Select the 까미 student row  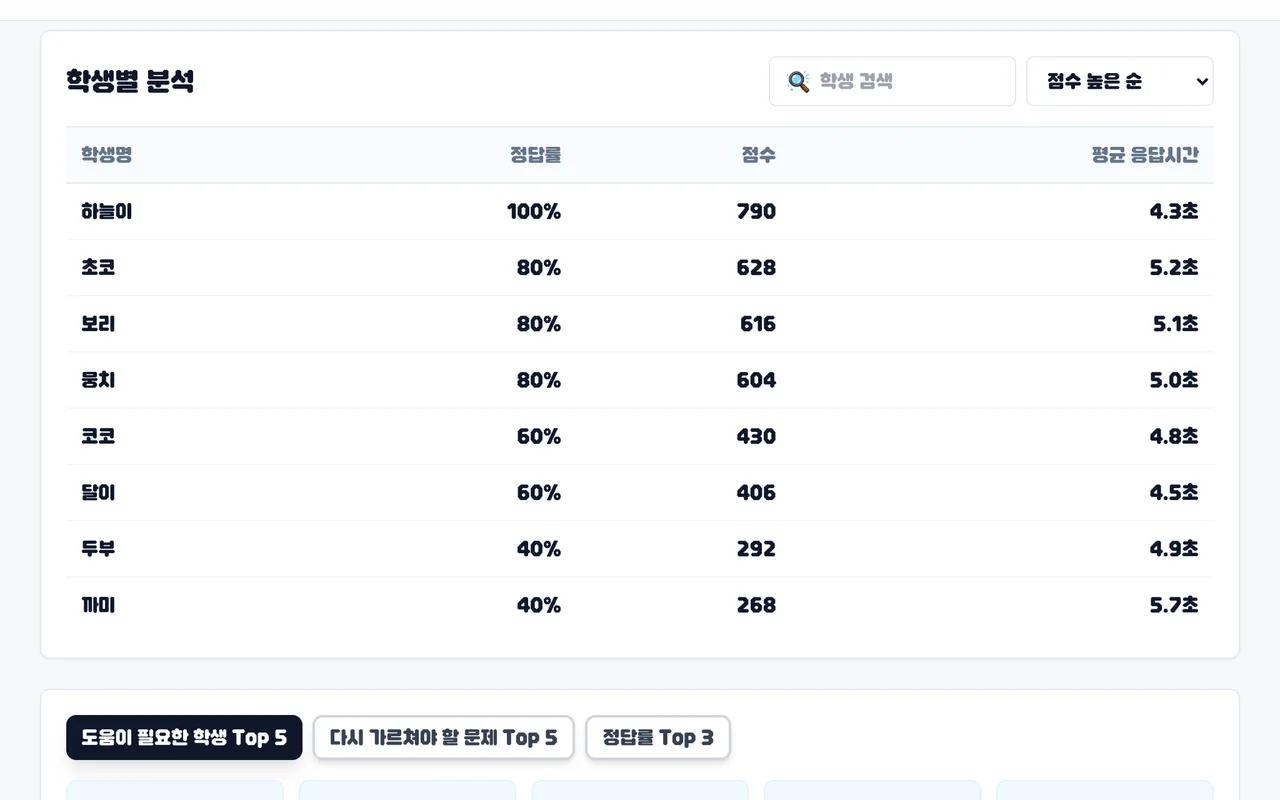640,605
